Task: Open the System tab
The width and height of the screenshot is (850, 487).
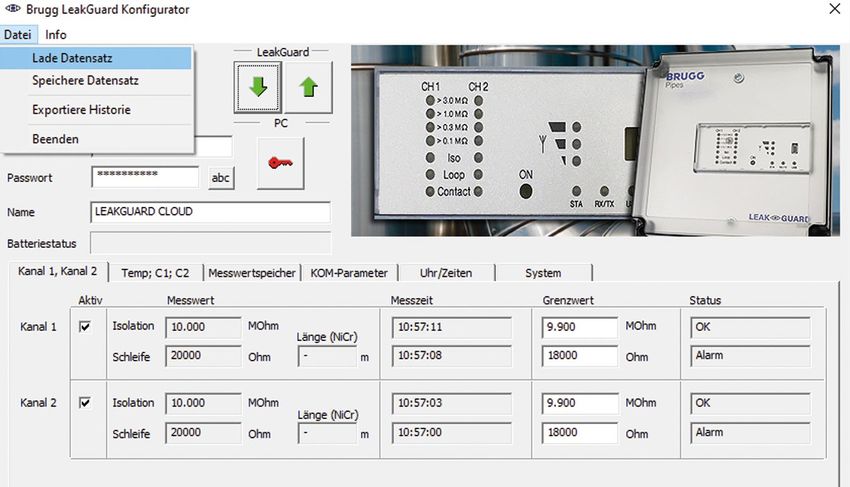Action: point(543,273)
